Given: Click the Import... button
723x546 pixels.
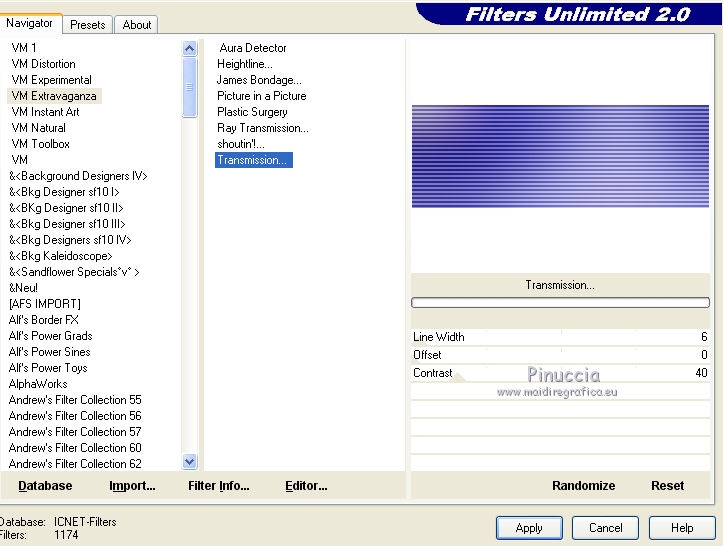Looking at the screenshot, I should (132, 486).
